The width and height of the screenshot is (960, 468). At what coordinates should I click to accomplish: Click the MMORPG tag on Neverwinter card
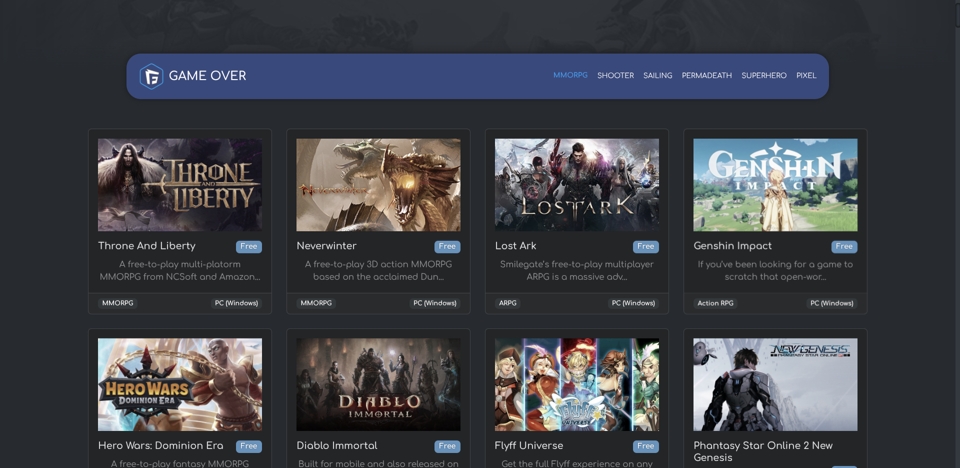(316, 303)
